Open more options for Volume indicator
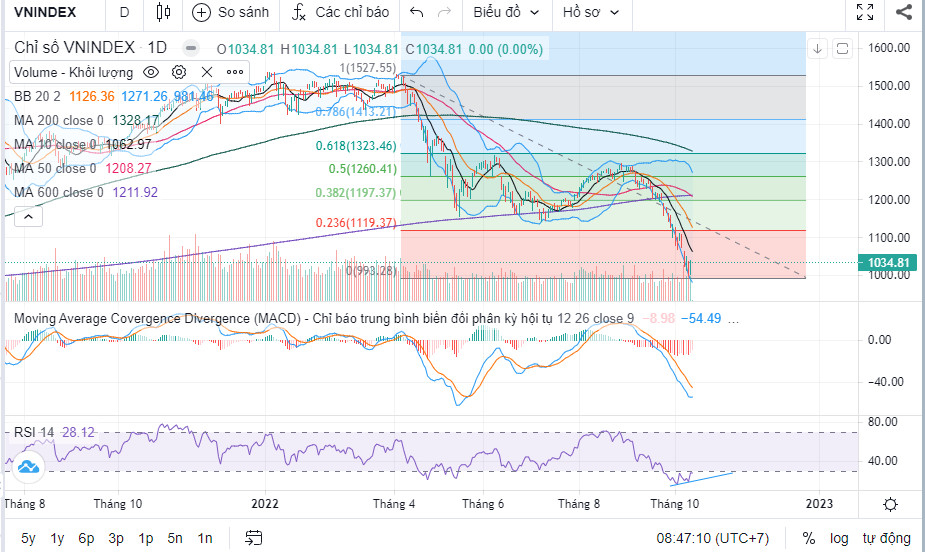Image resolution: width=925 pixels, height=552 pixels. click(235, 72)
